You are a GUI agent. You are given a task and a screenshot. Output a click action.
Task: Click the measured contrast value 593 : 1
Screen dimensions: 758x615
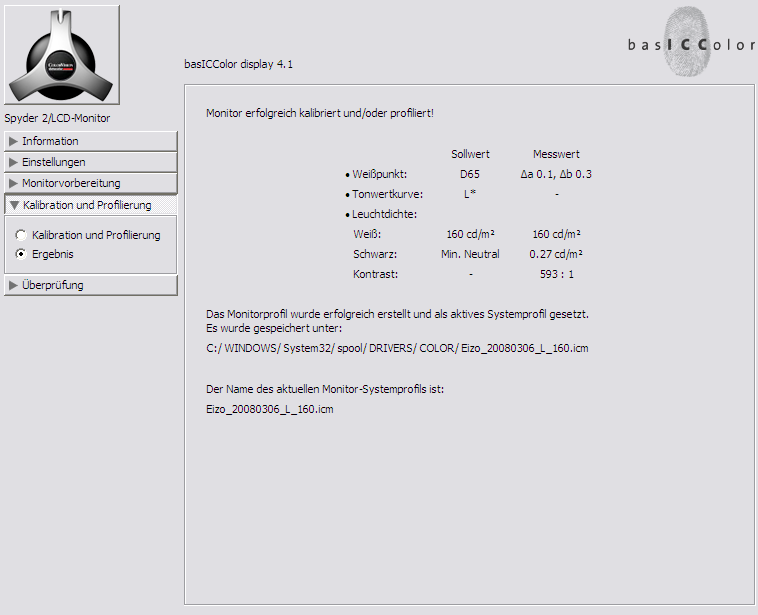pyautogui.click(x=555, y=273)
